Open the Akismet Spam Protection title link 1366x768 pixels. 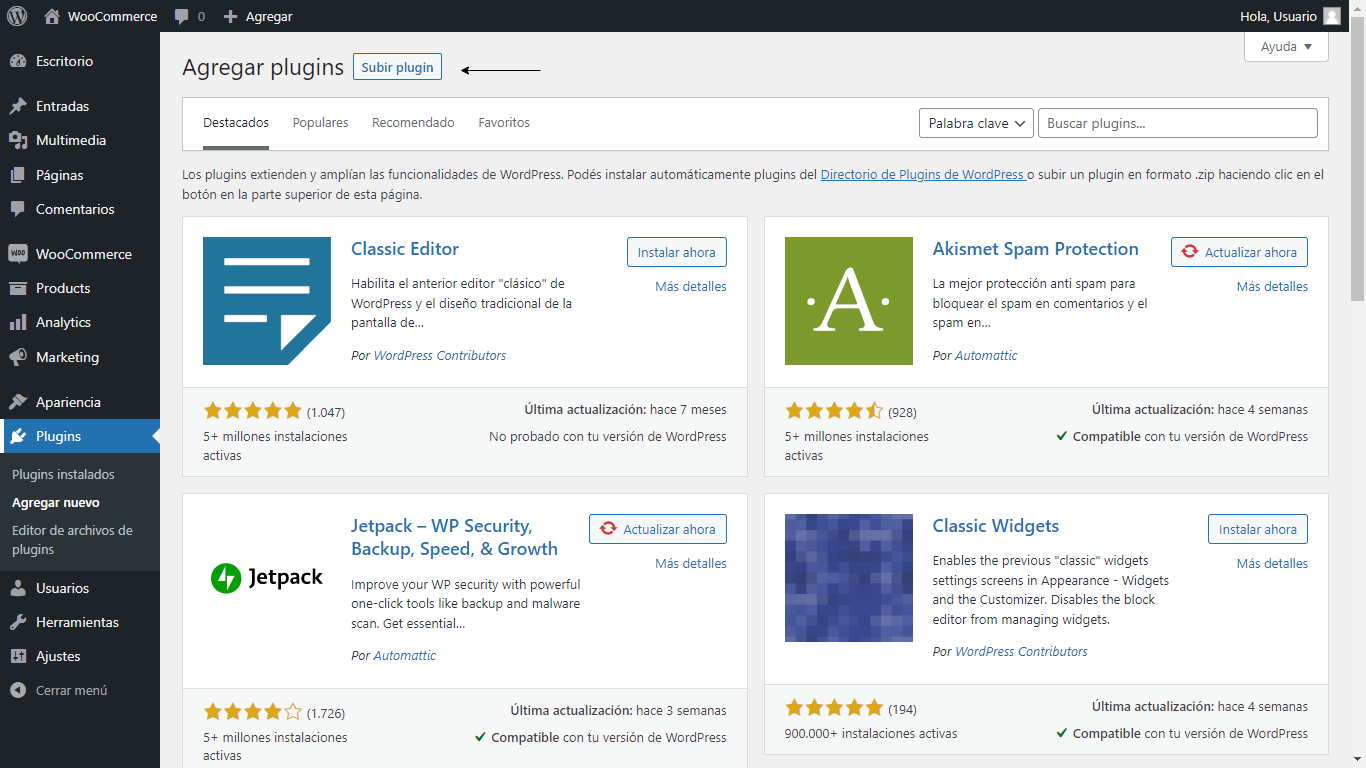pos(1036,249)
